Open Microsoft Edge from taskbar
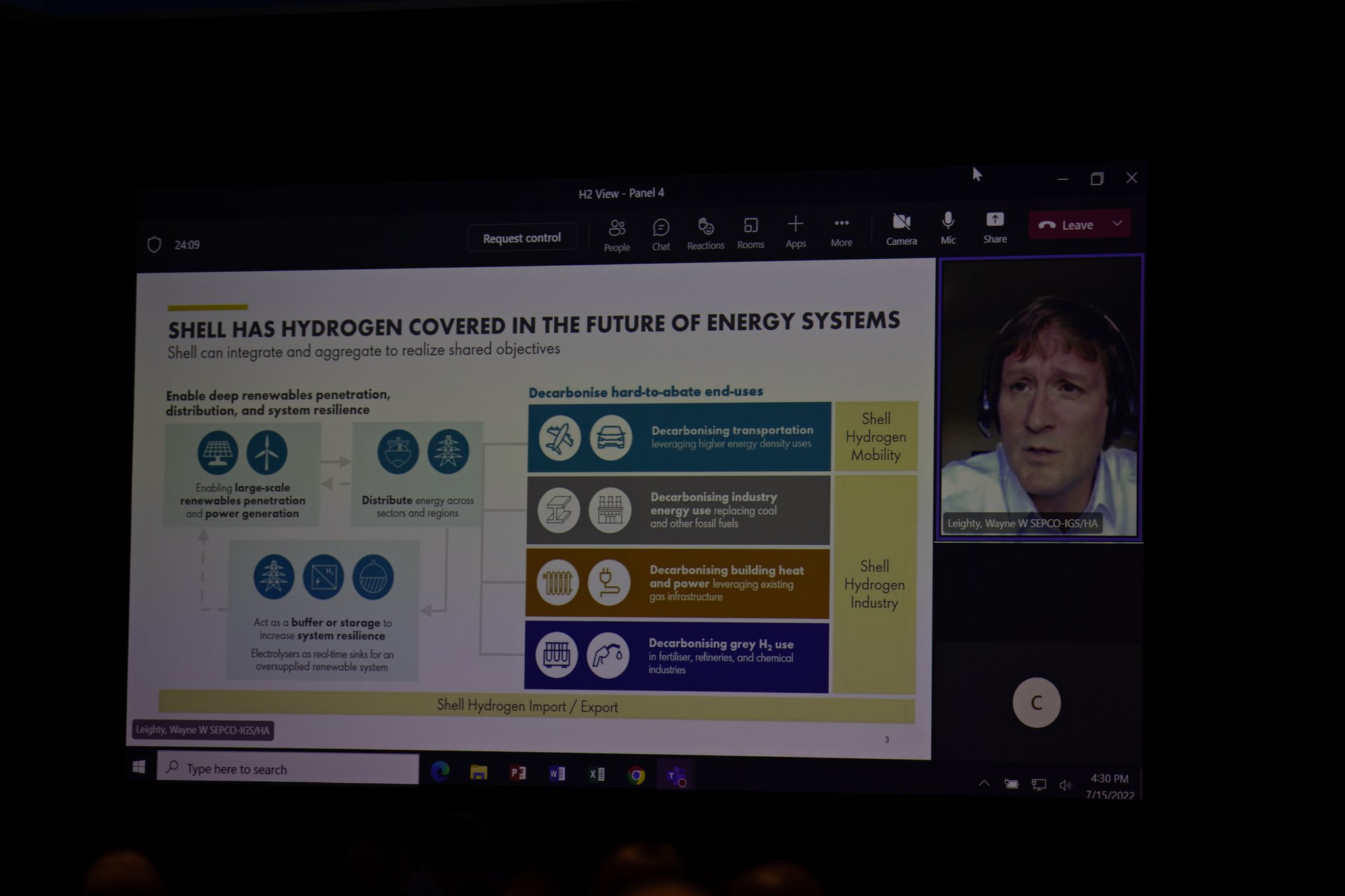1345x896 pixels. coord(440,772)
